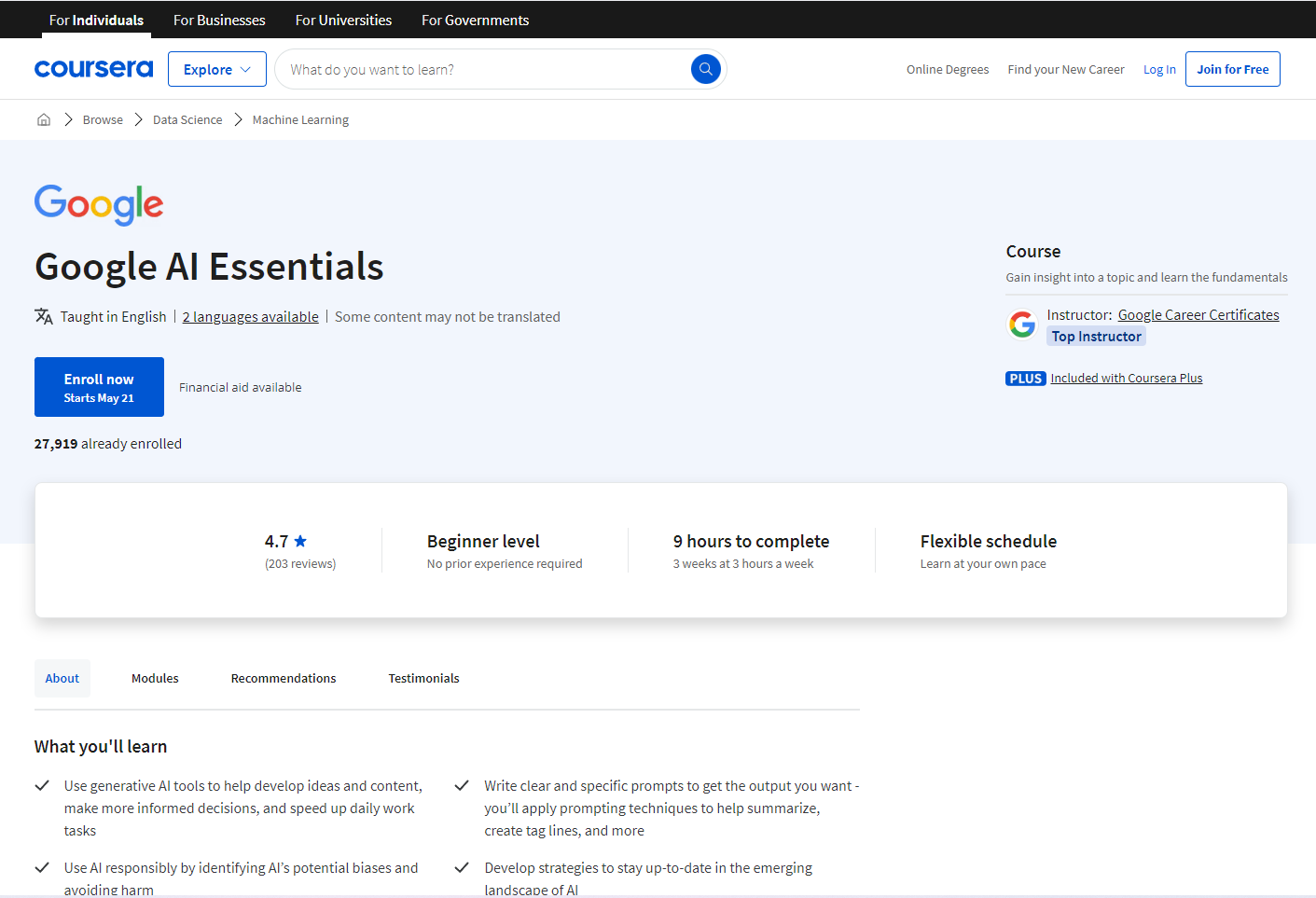Click chevron before Machine Learning breadcrumb
This screenshot has width=1316, height=898.
pos(238,119)
